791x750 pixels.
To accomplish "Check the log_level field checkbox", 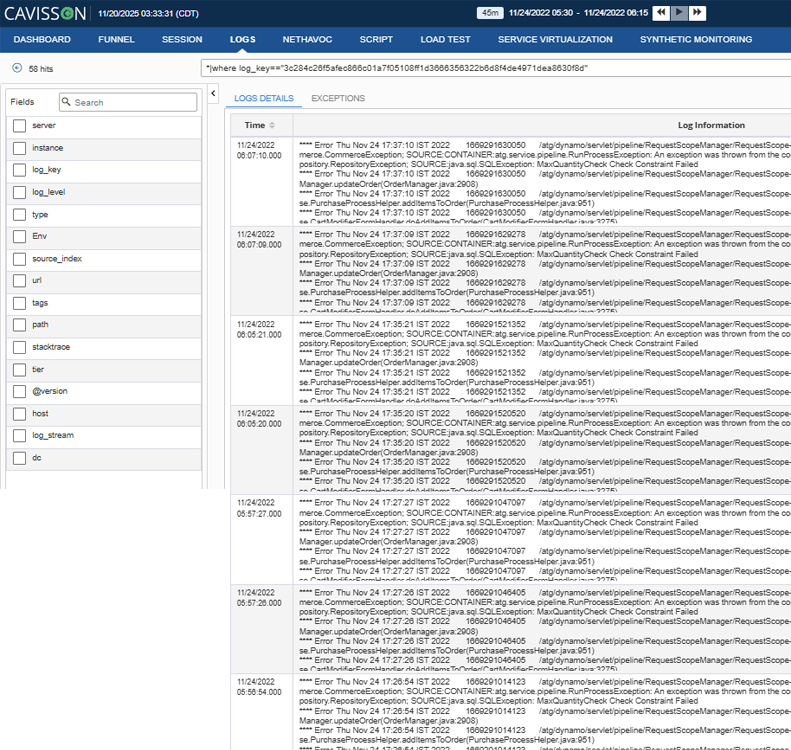I will 19,192.
